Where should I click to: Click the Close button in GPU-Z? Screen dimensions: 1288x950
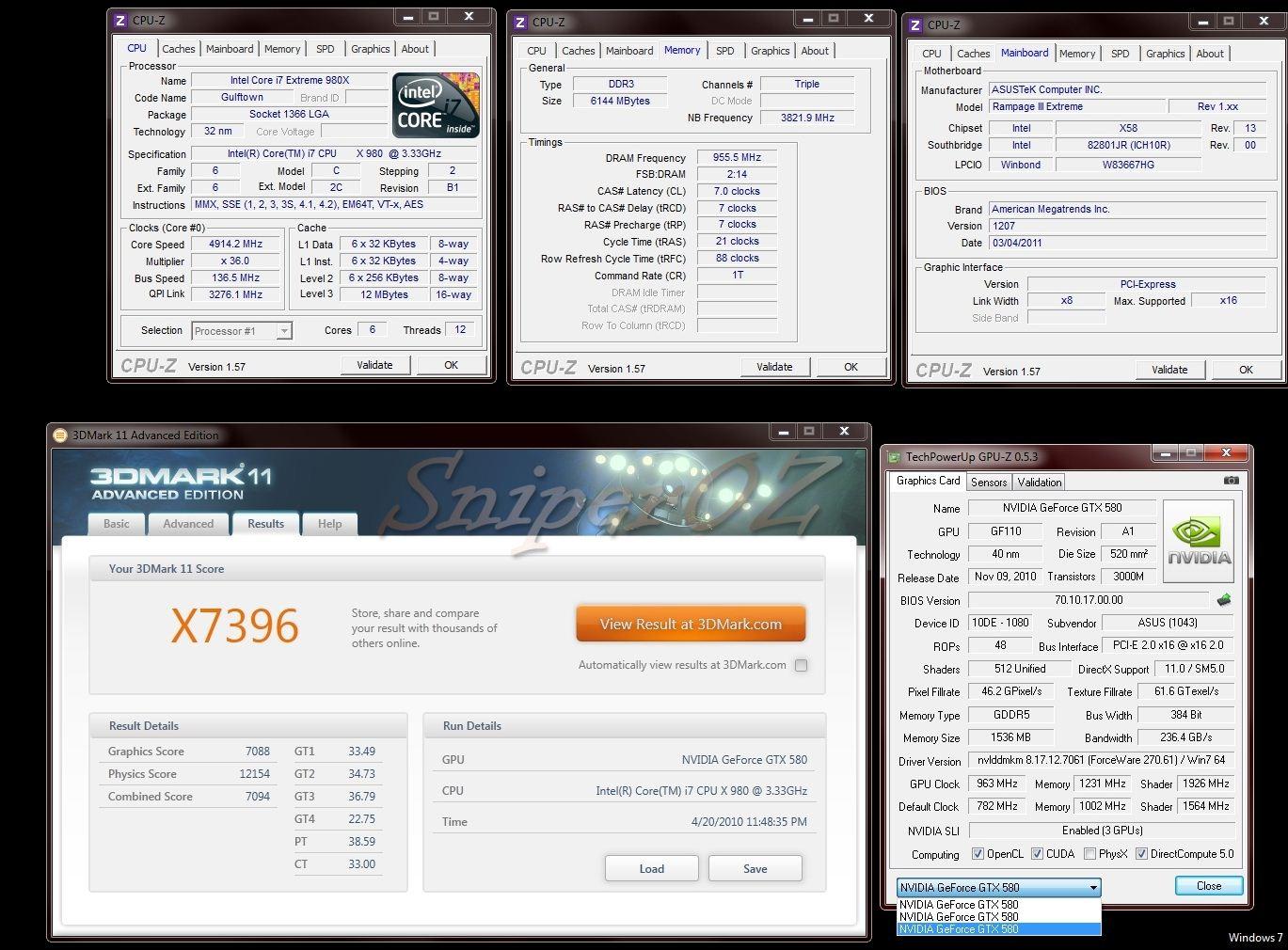pyautogui.click(x=1209, y=886)
